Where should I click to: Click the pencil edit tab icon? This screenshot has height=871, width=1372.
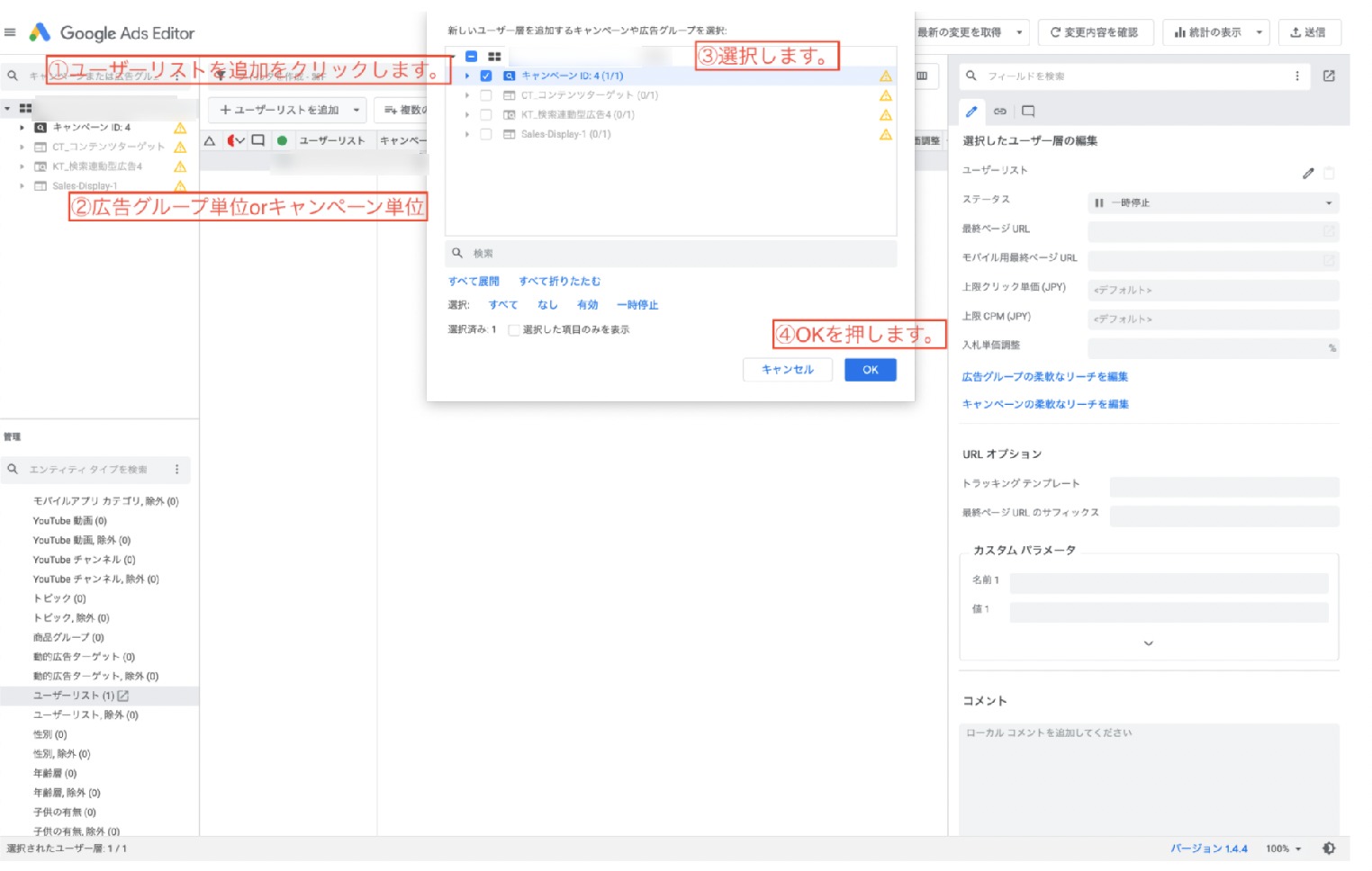[x=971, y=112]
